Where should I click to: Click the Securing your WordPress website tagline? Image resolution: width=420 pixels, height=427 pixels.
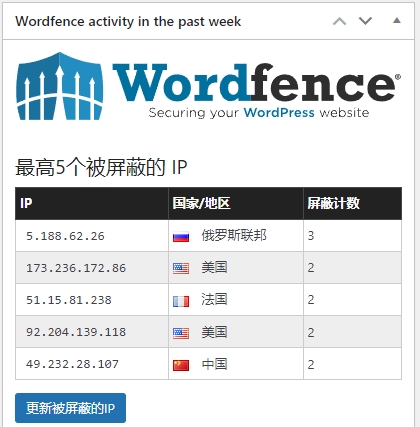(x=259, y=113)
